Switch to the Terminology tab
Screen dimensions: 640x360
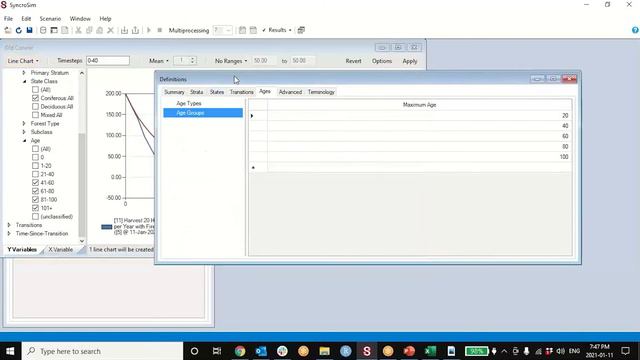[321, 92]
